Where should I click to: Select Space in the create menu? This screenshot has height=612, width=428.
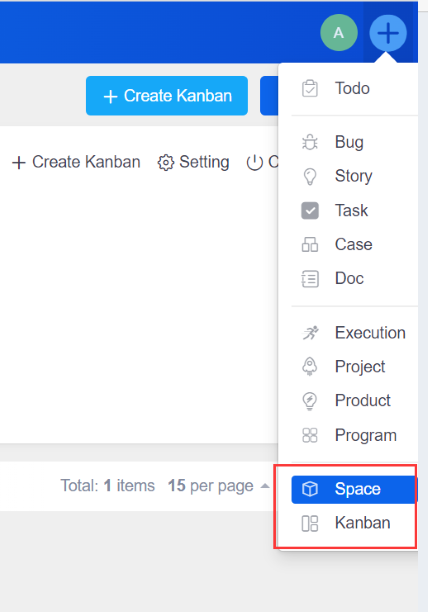tap(355, 489)
